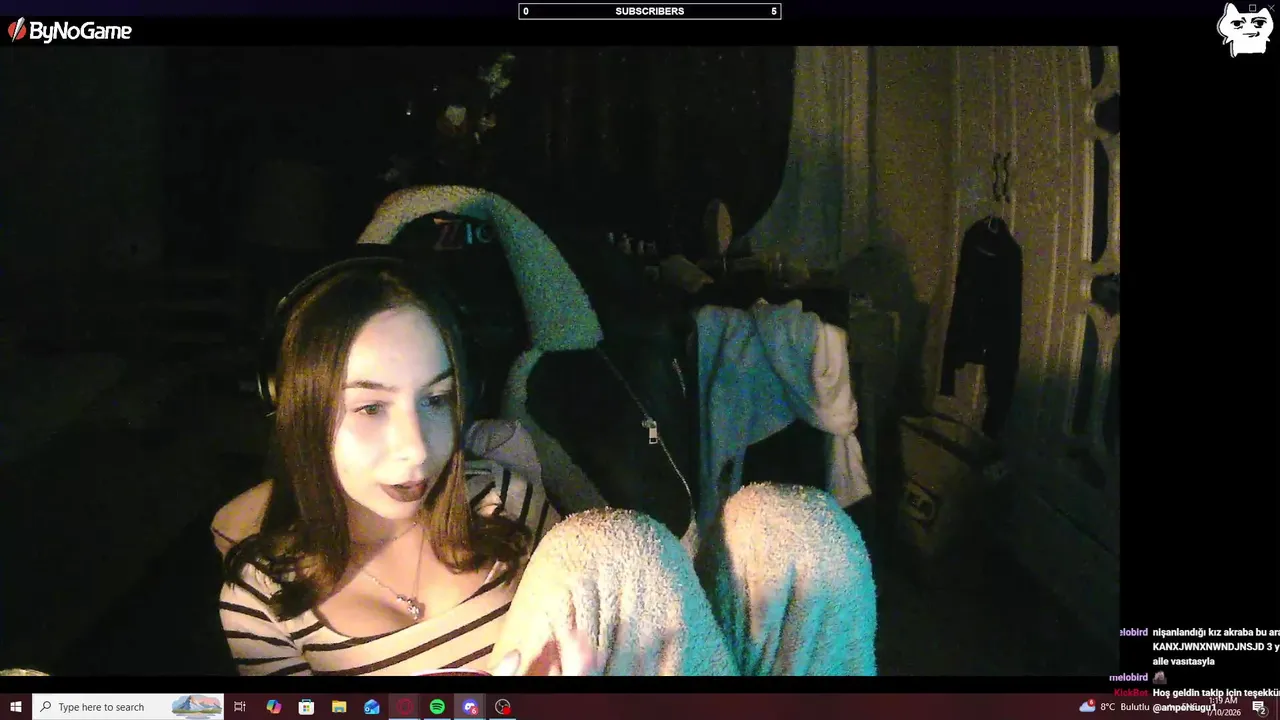
Task: Click the ByNoGame logo
Action: coord(70,31)
